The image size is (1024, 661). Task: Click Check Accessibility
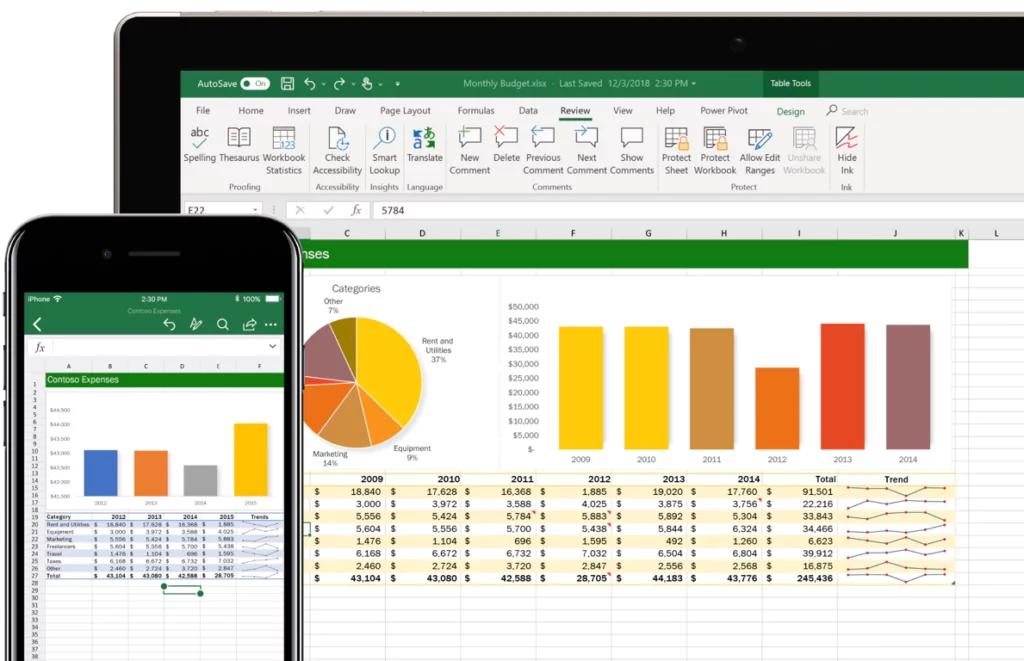(337, 151)
